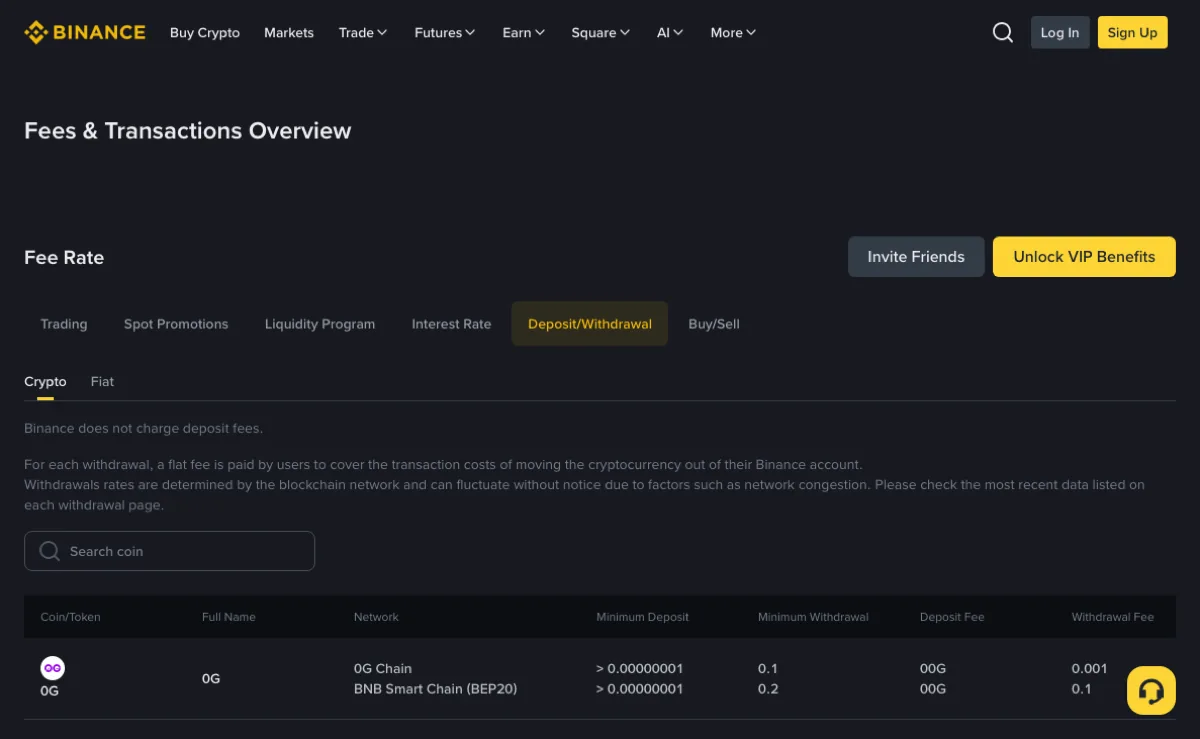Expand the AI dropdown menu
The image size is (1200, 739).
click(670, 32)
